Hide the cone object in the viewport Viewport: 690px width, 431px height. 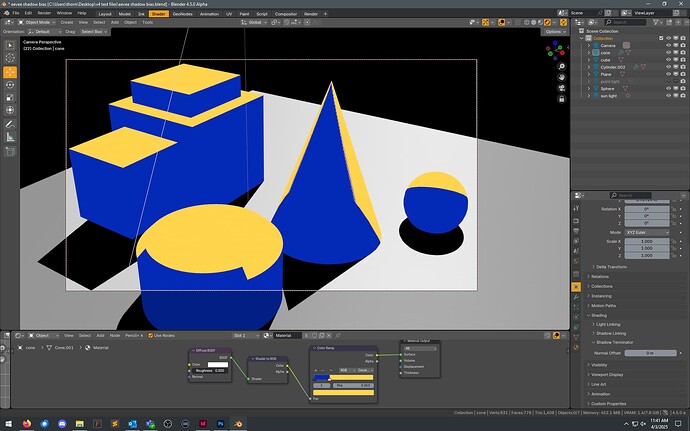[668, 52]
